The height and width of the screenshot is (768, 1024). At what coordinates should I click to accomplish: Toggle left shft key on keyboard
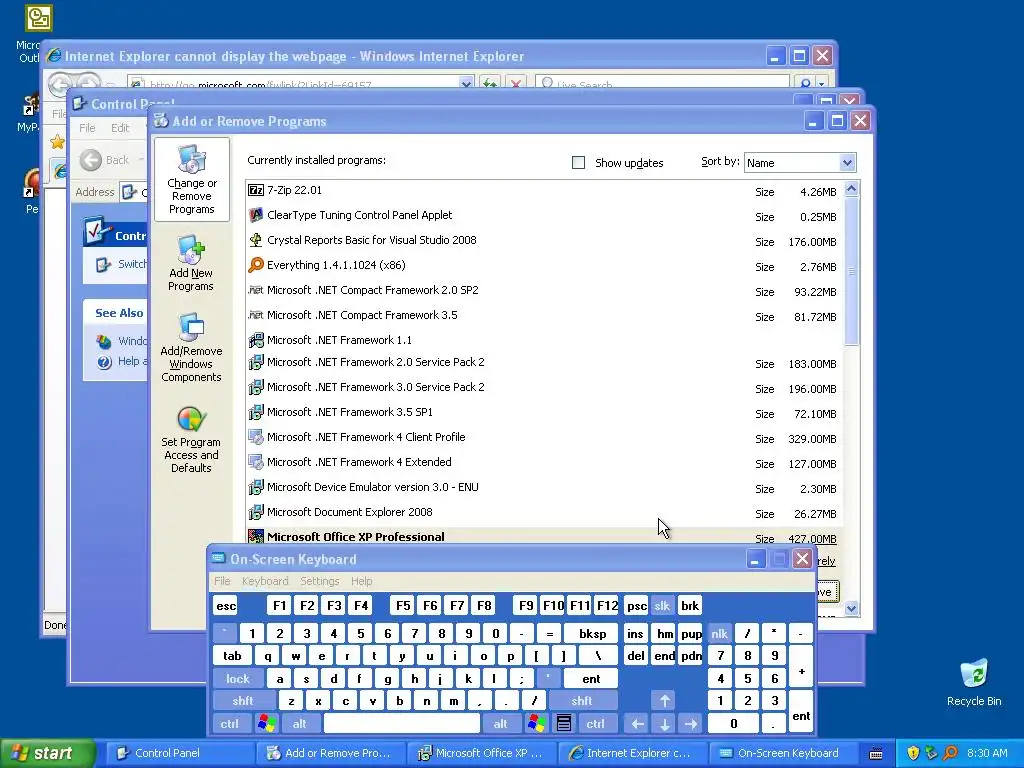pyautogui.click(x=243, y=701)
